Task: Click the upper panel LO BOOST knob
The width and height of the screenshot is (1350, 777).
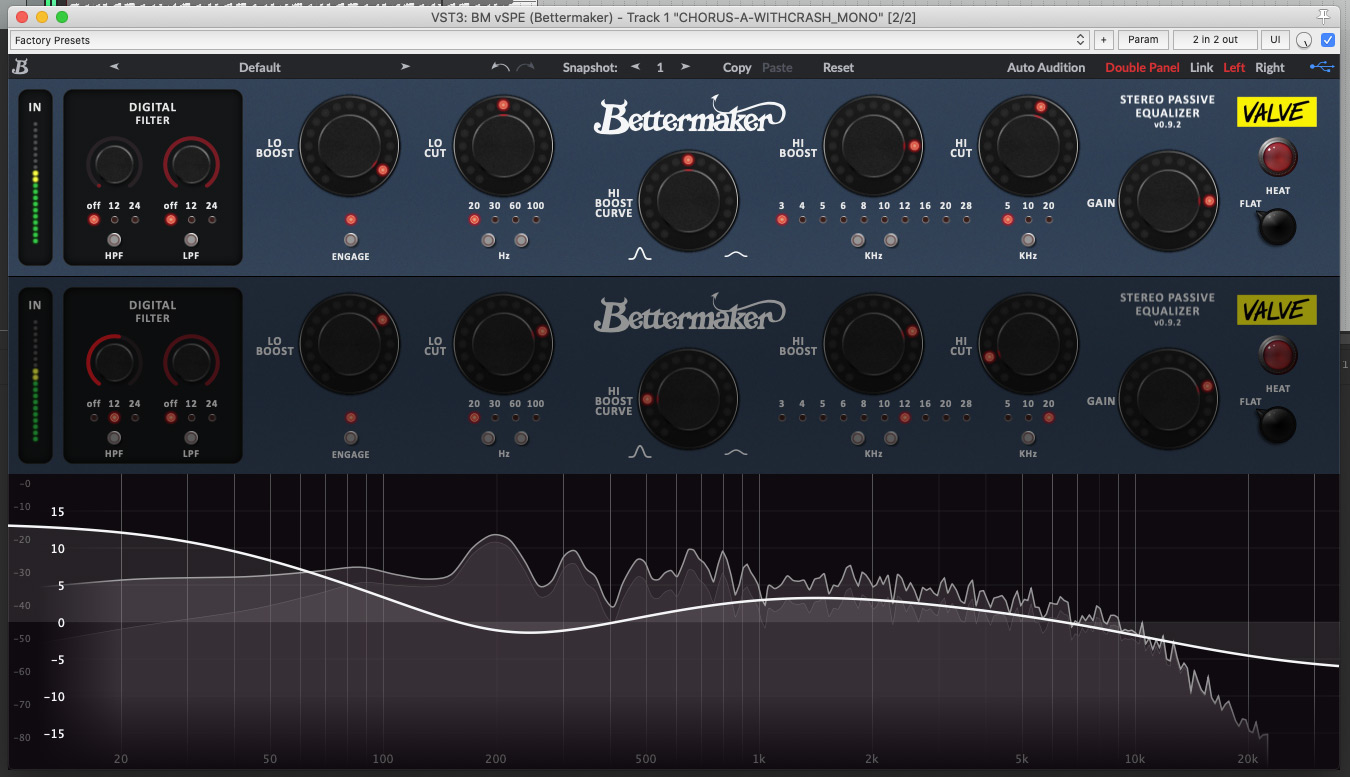Action: pos(350,146)
